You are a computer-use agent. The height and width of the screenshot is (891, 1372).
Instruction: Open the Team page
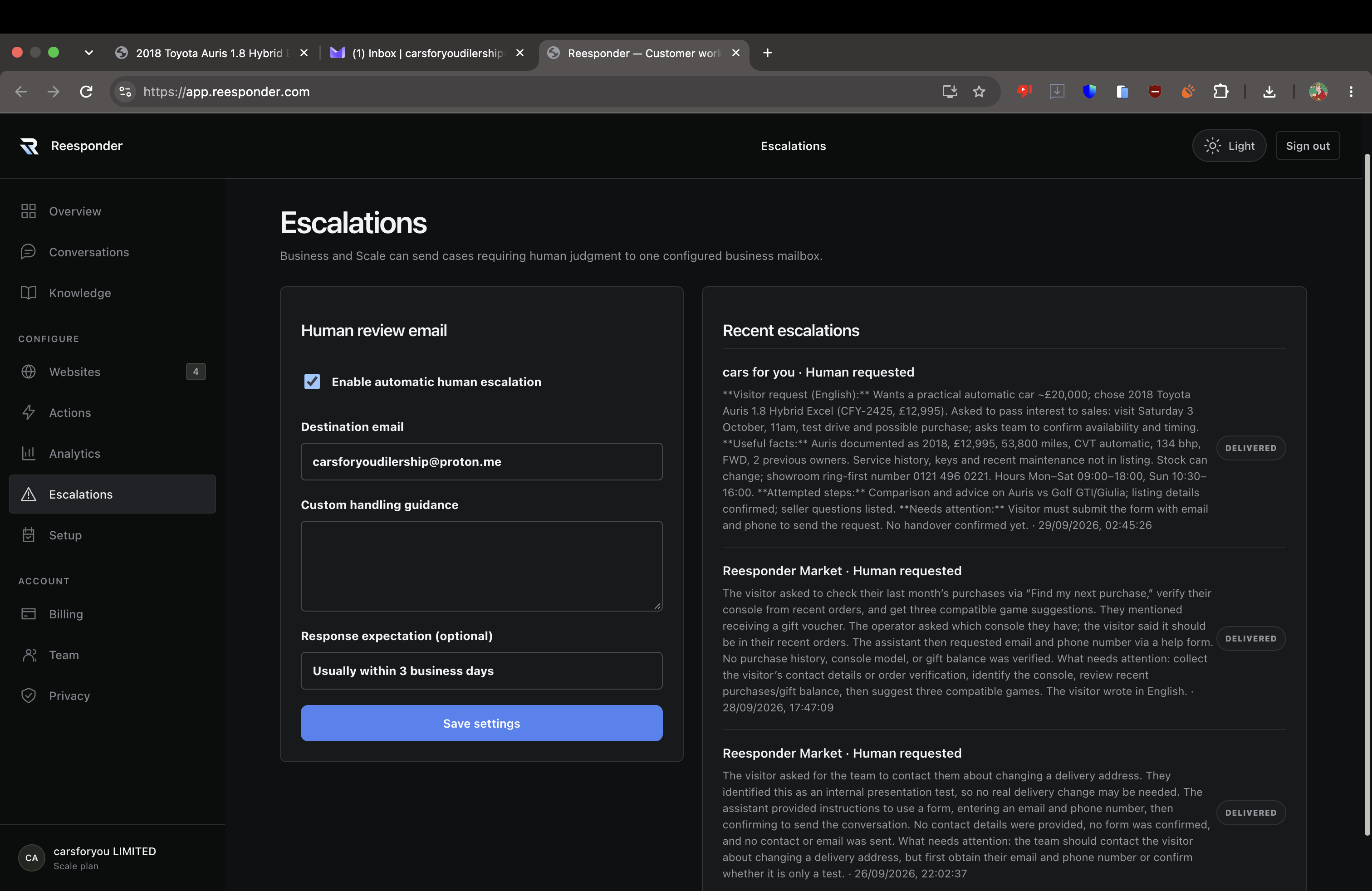tap(113, 655)
